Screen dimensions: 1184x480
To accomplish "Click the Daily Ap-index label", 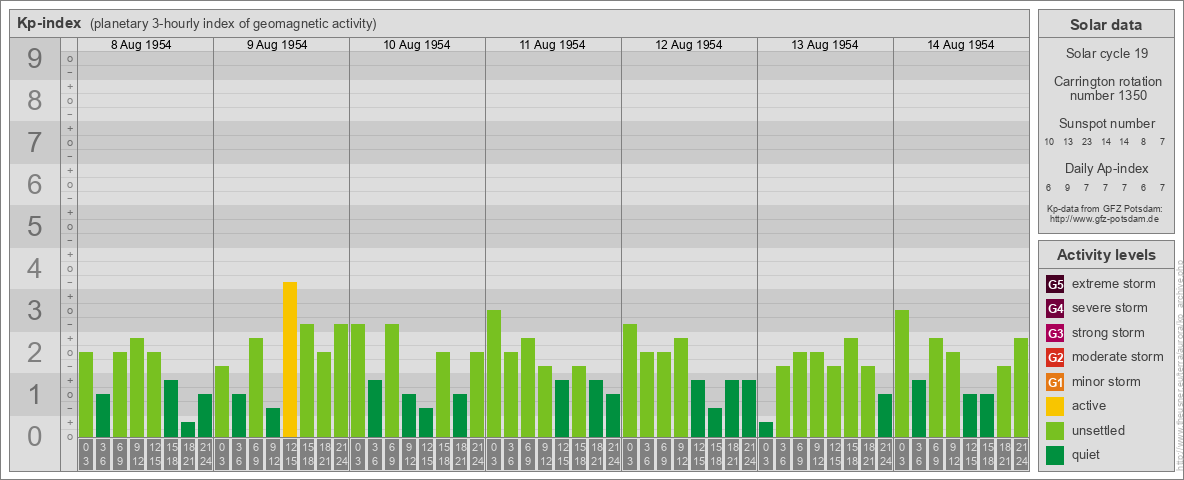I will tap(1105, 168).
